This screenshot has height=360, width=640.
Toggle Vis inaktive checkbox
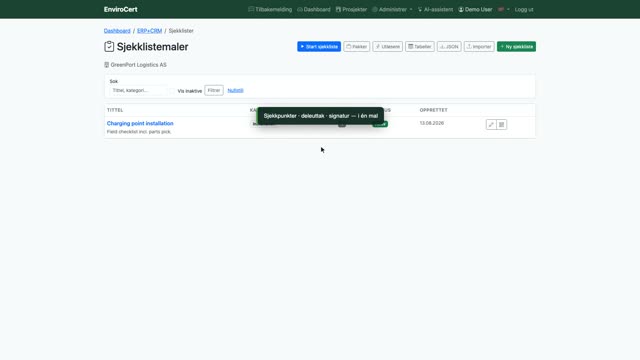[x=172, y=91]
